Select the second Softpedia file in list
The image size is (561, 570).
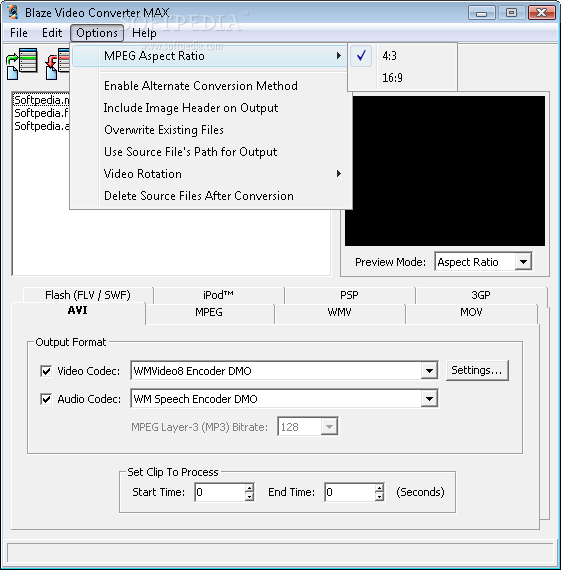coord(41,113)
